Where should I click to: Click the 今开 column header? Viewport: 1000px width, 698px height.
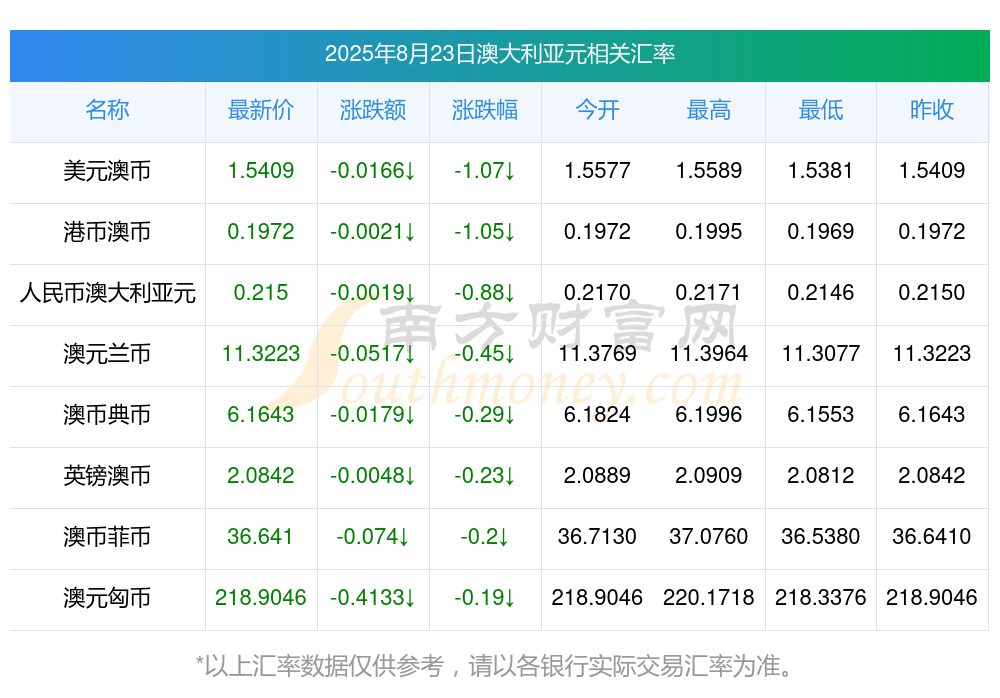tap(597, 110)
